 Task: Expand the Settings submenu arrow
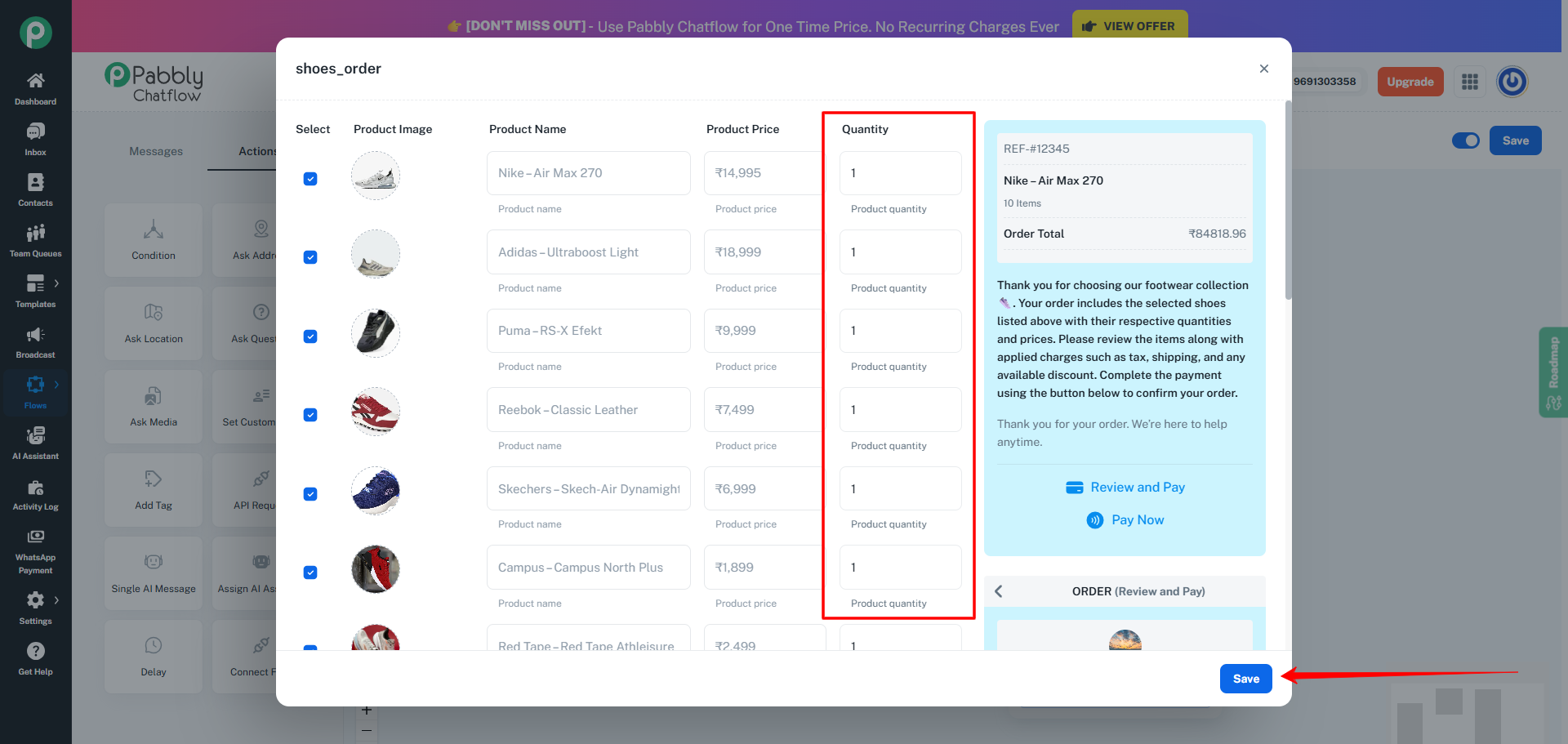point(56,600)
